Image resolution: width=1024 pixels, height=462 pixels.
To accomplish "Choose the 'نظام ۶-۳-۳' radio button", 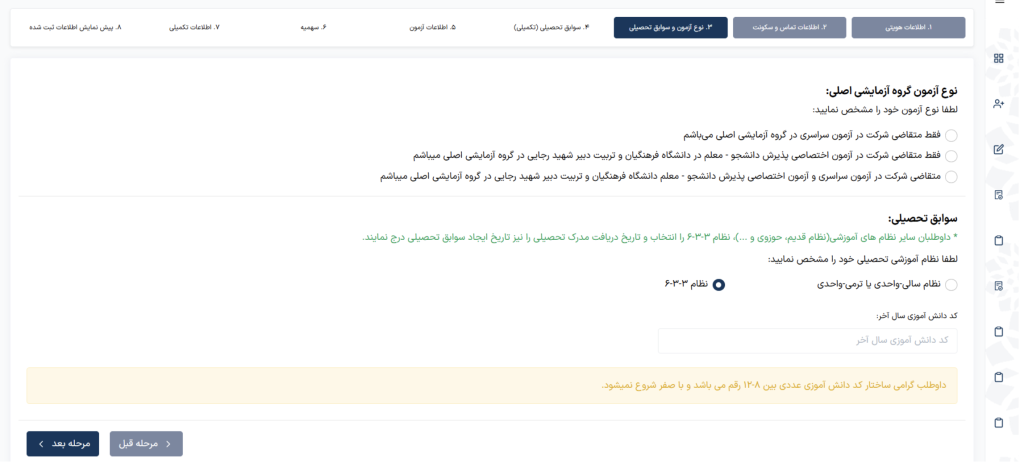I will [x=718, y=285].
